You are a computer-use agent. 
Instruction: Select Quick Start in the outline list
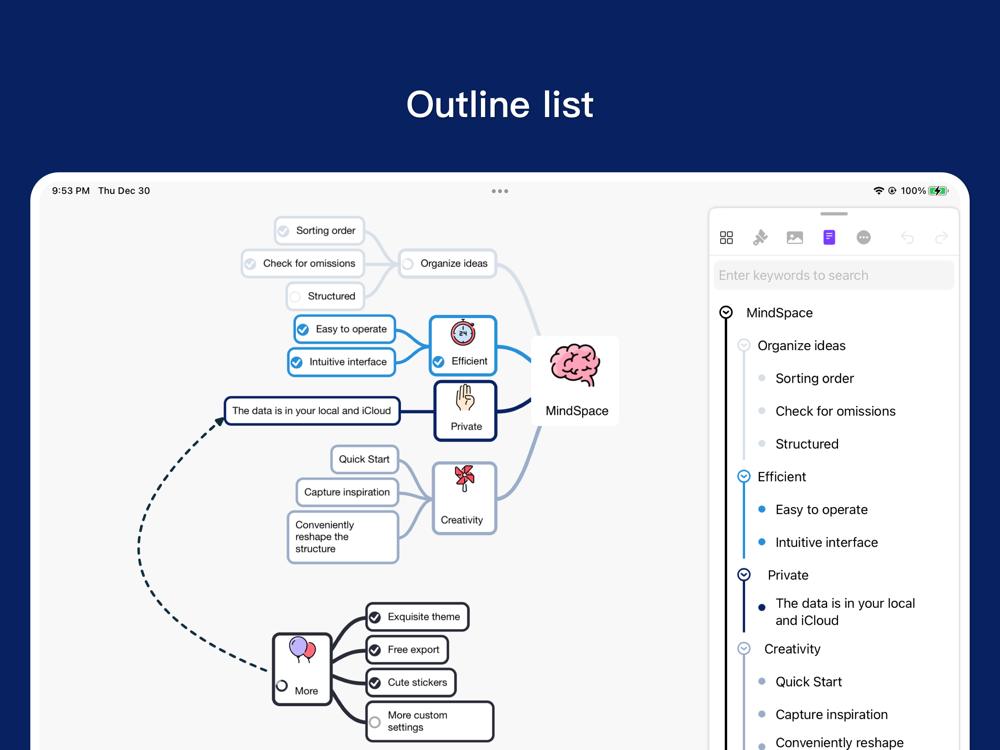tap(809, 682)
